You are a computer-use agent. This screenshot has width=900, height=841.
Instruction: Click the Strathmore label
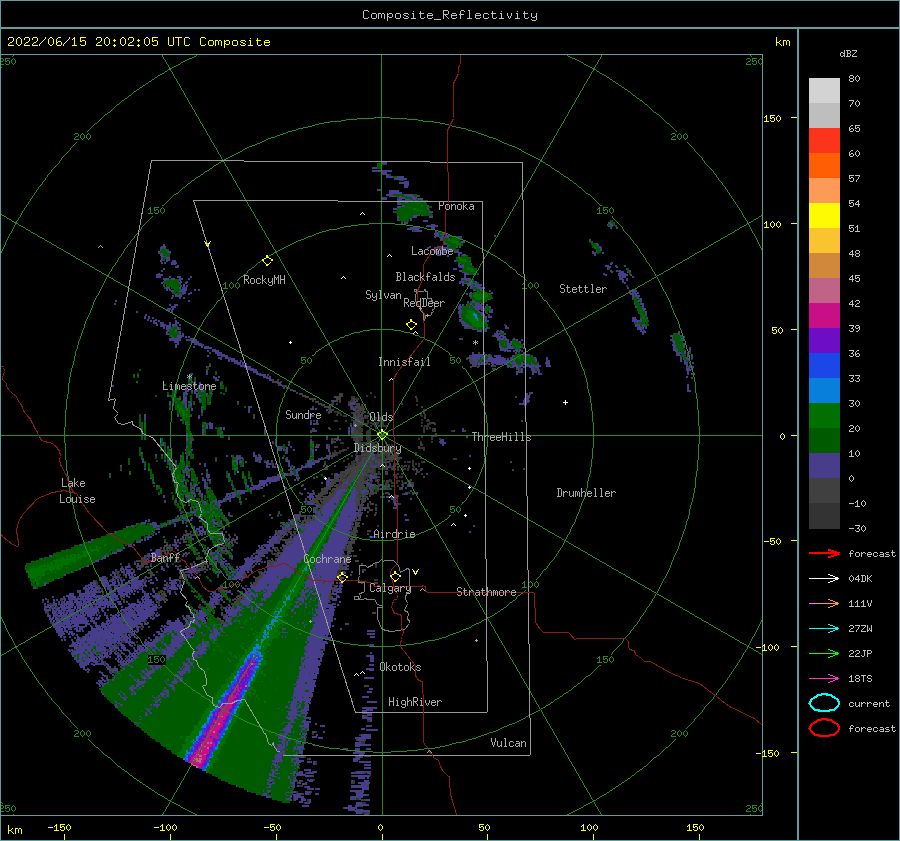click(x=486, y=592)
